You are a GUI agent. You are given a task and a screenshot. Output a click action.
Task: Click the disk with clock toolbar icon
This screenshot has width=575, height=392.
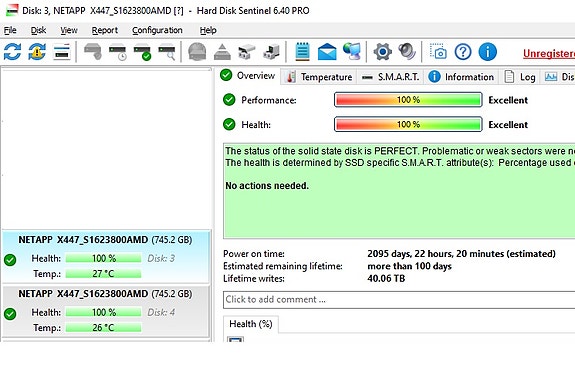point(117,52)
